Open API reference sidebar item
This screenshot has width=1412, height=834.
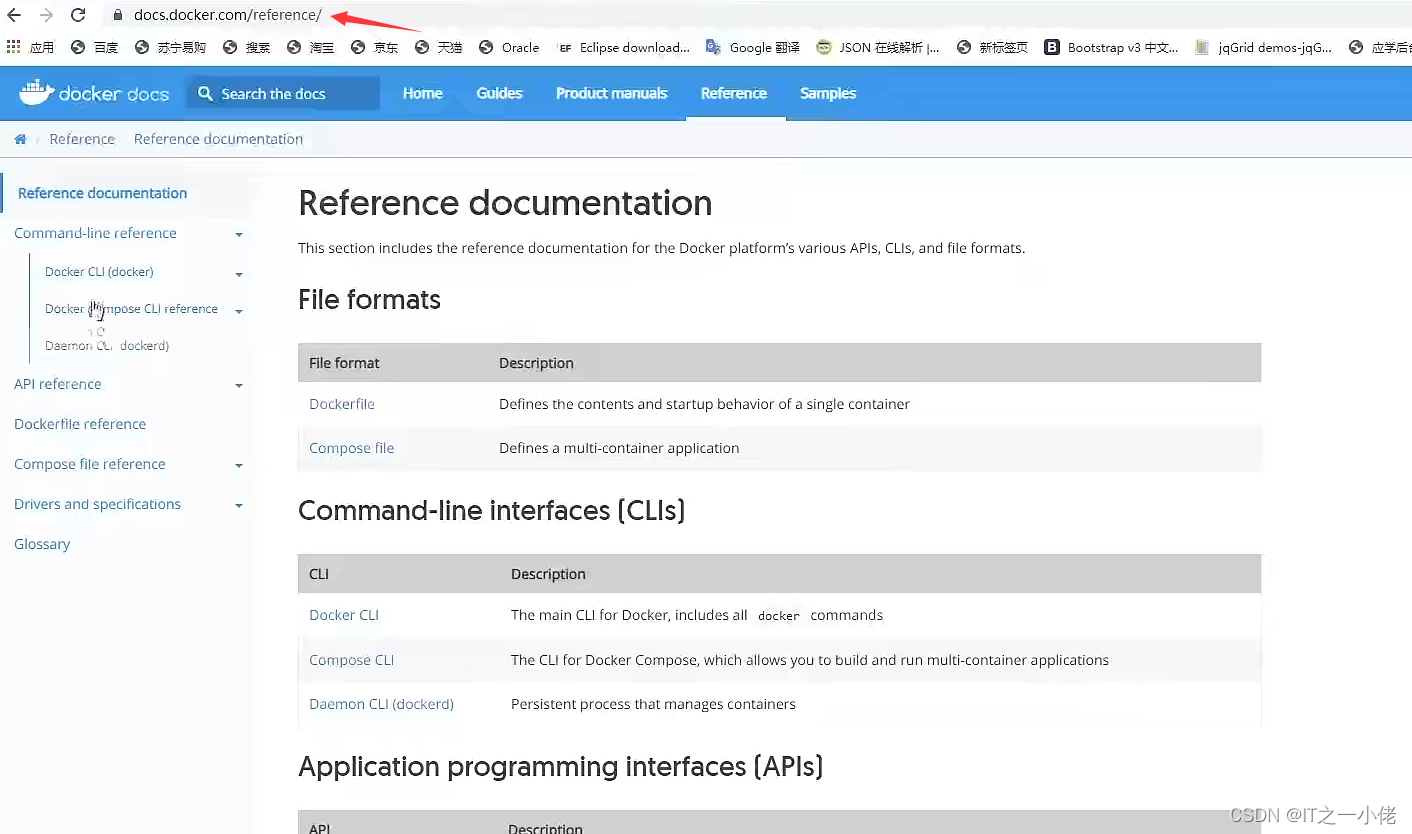(57, 384)
